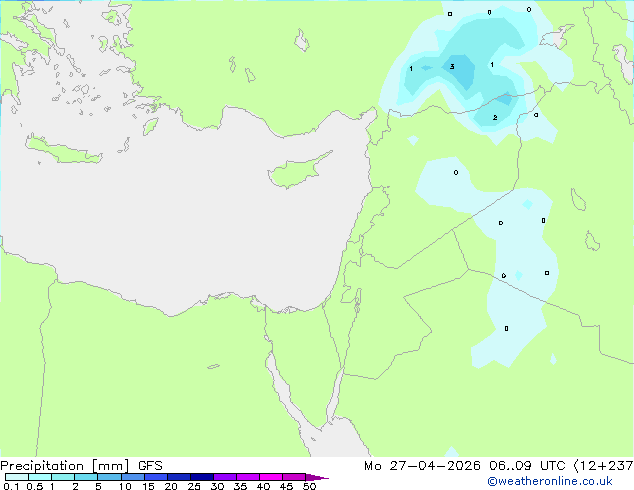Screen dimensions: 634x490
Task: Click the '25' legend label
Action: (x=194, y=486)
